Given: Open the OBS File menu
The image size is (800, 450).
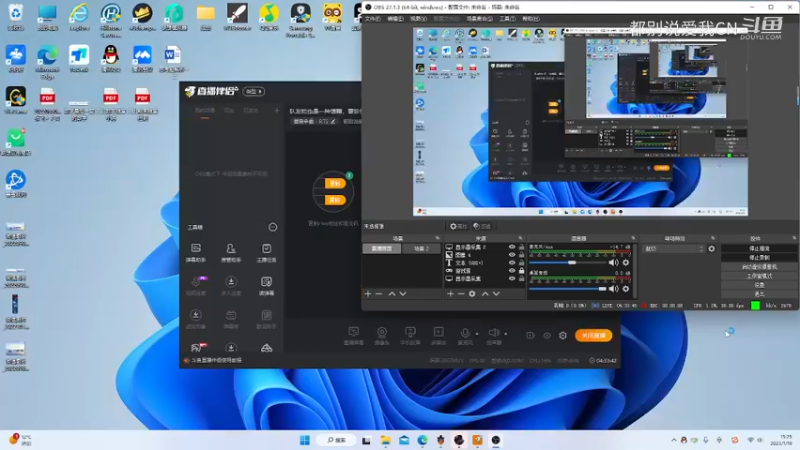Looking at the screenshot, I should (x=372, y=19).
